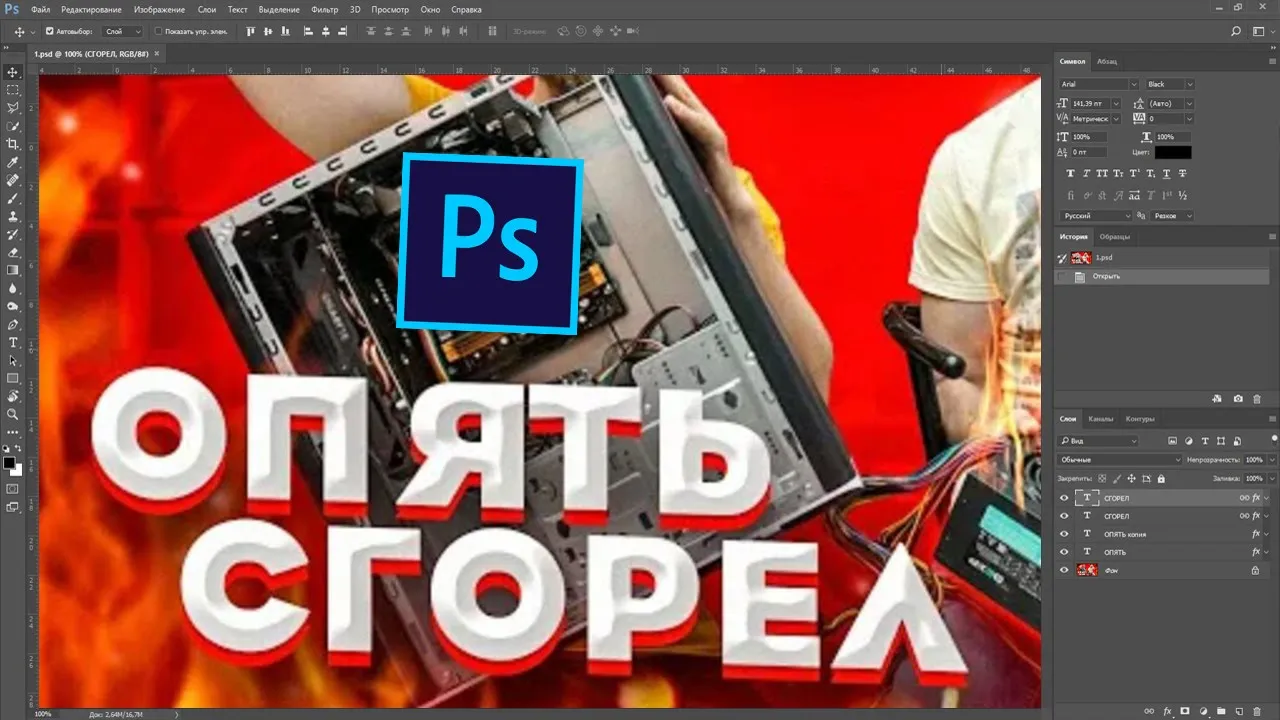Open the Слой auto-select dropdown
Viewport: 1280px width, 720px height.
(122, 32)
